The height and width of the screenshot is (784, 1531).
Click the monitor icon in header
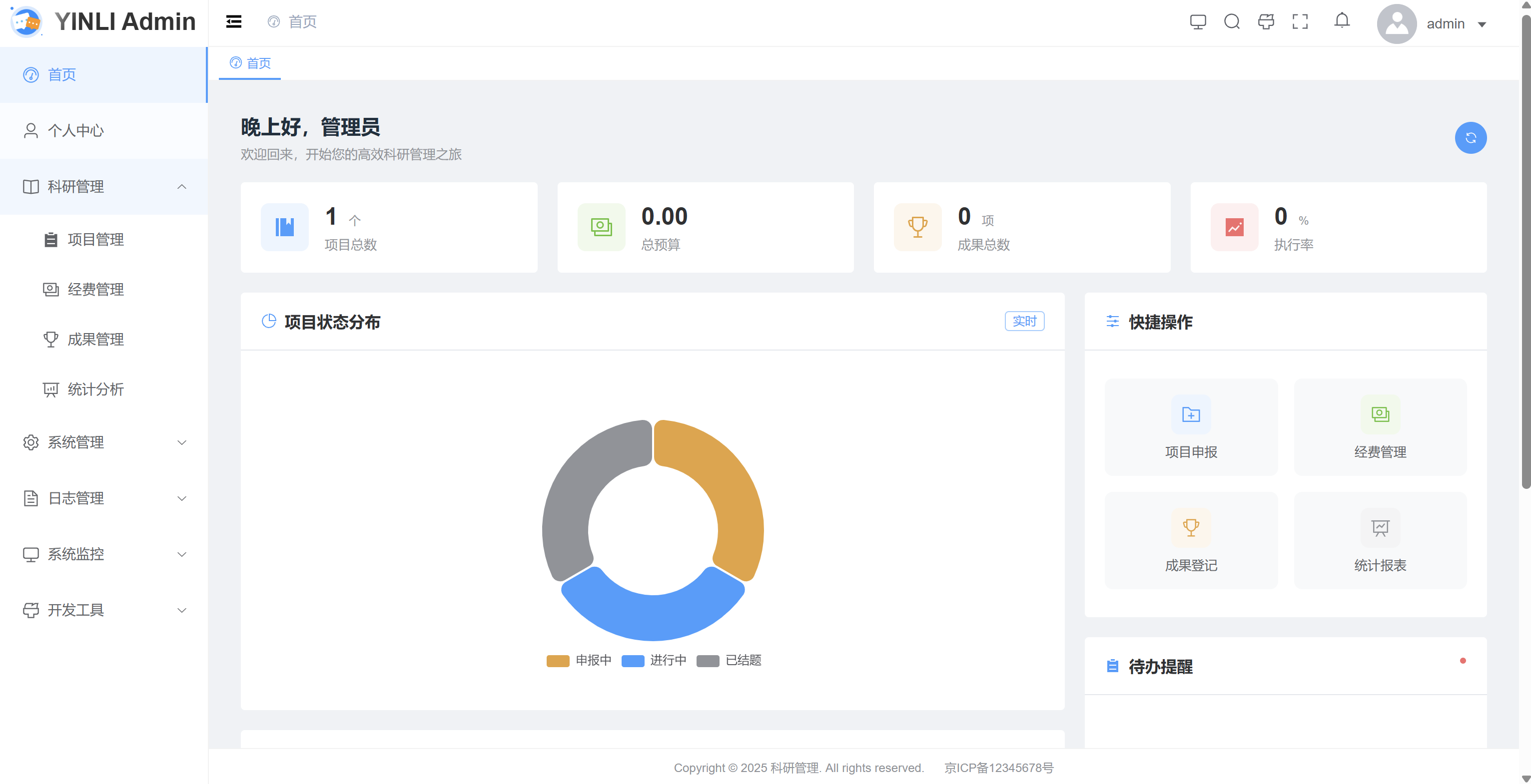coord(1198,22)
